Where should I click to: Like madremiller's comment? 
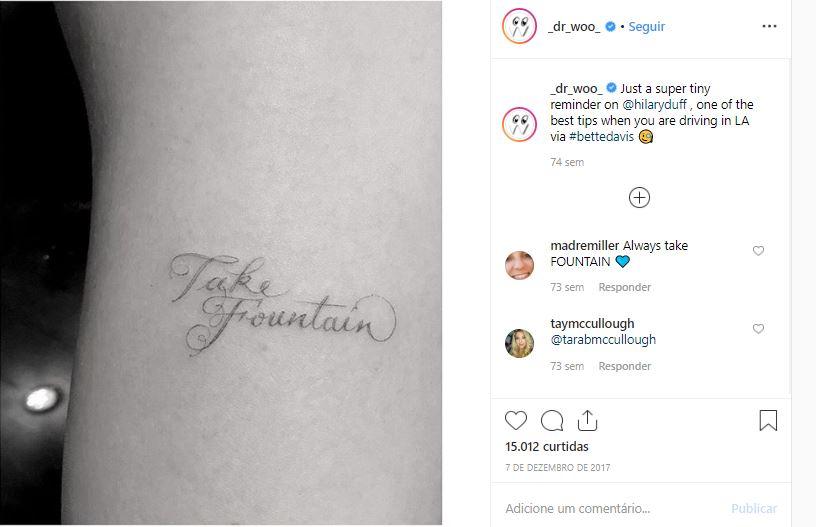tap(758, 251)
